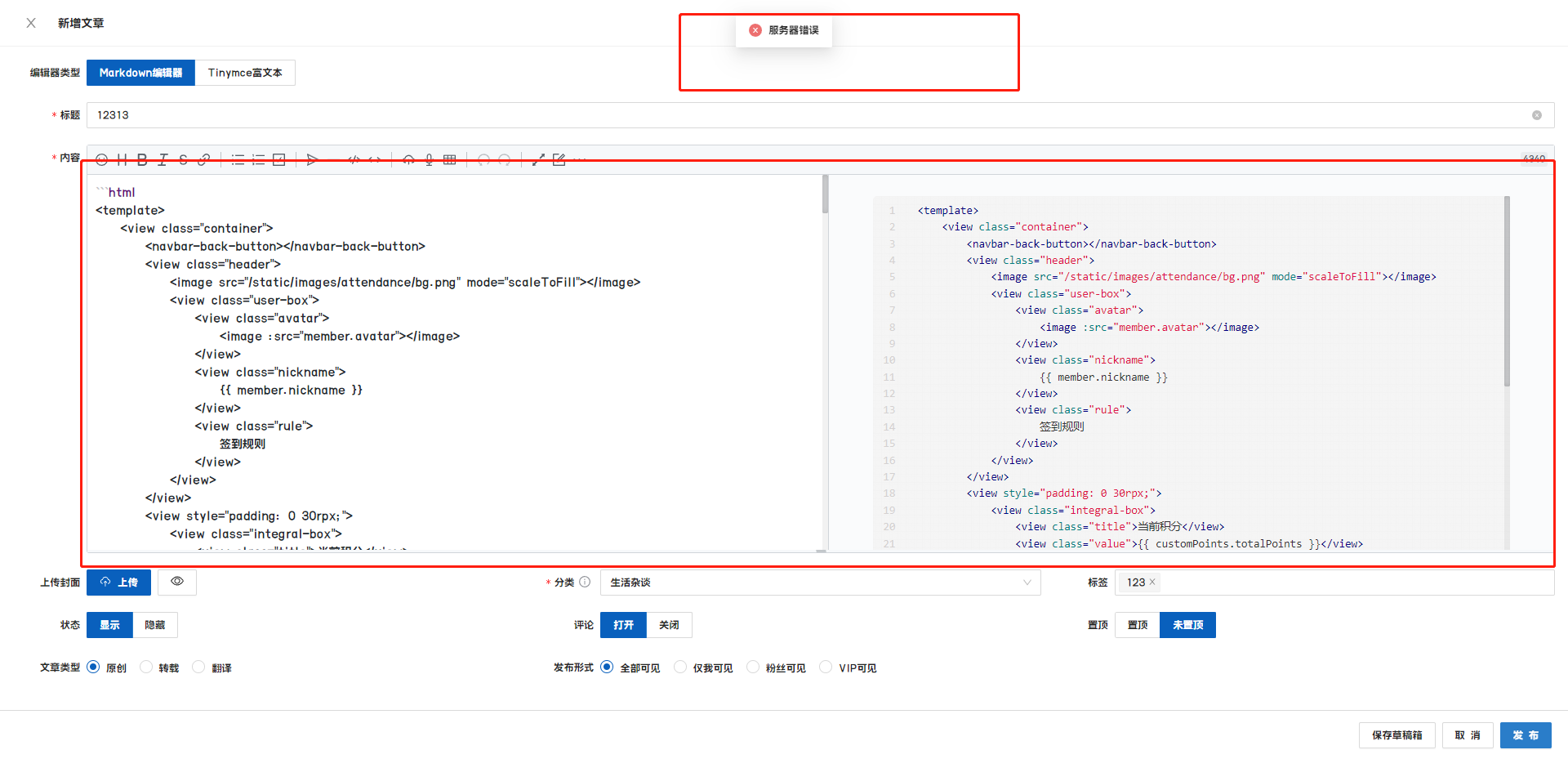
Task: Click the 保存草稿箱 button
Action: [1396, 735]
